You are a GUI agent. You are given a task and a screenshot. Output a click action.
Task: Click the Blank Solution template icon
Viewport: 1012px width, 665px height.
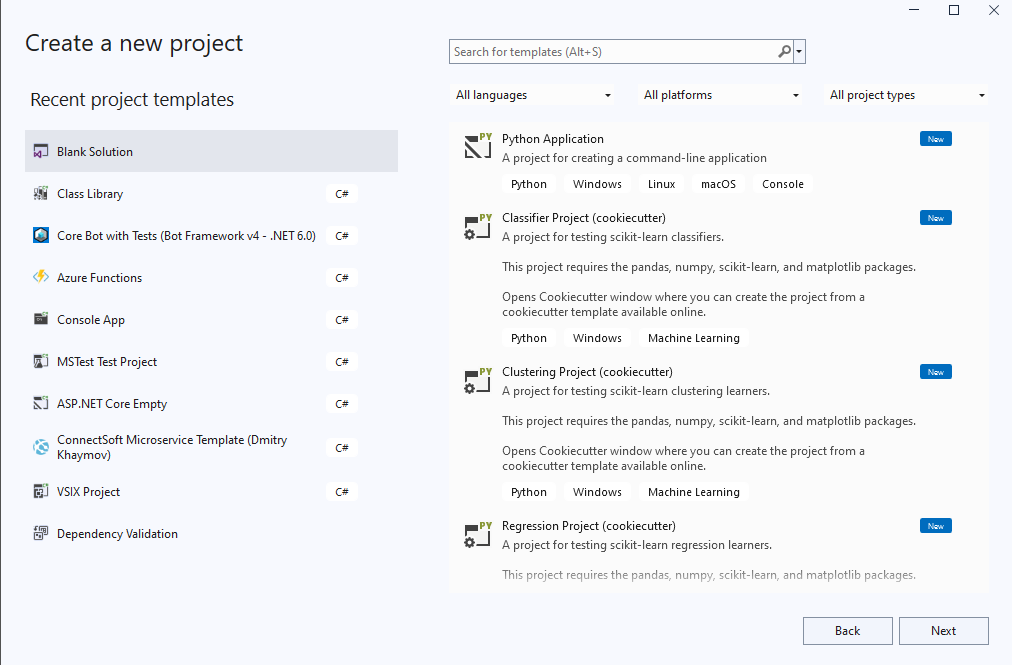41,150
